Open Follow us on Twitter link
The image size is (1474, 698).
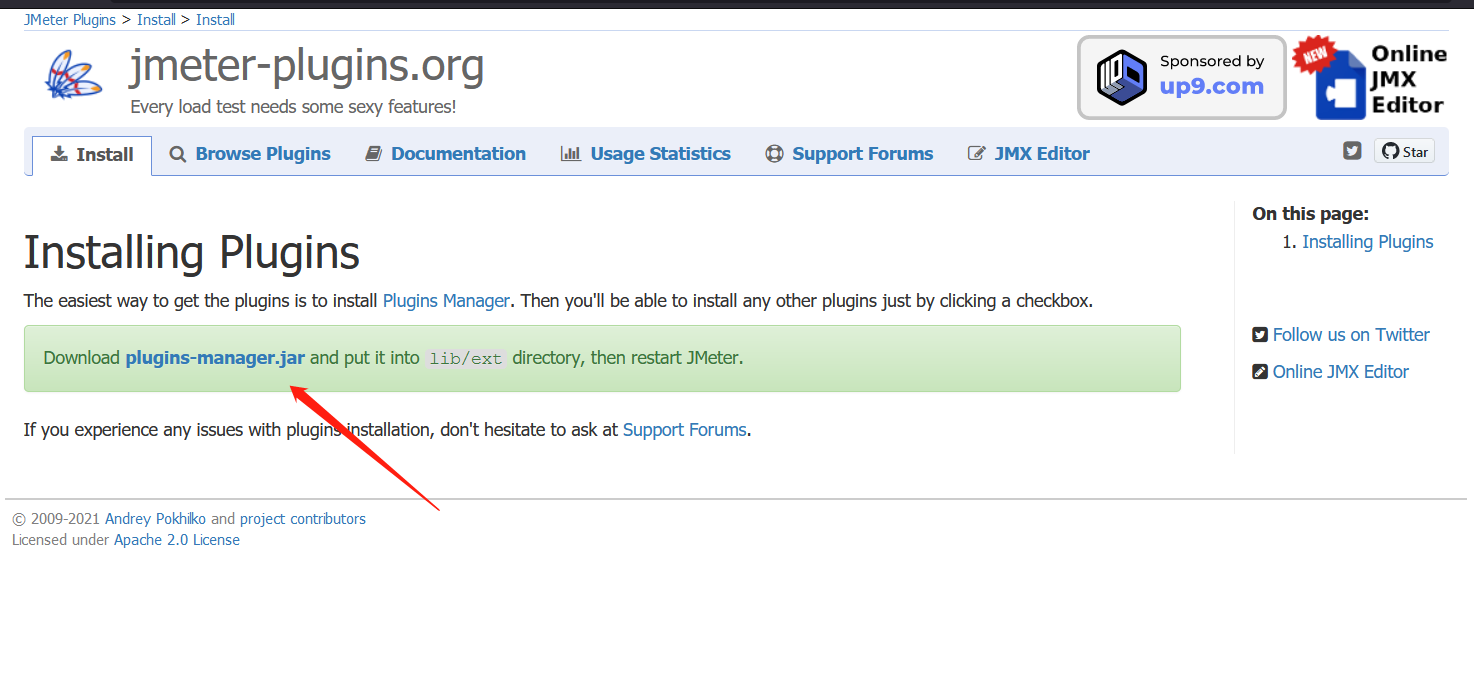click(1351, 335)
